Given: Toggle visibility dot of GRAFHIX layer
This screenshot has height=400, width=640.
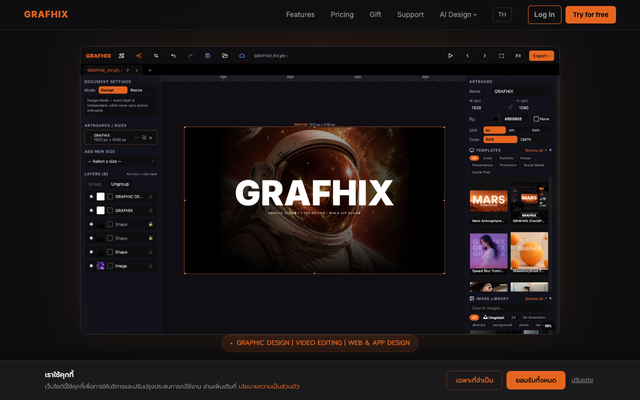Looking at the screenshot, I should click(91, 211).
